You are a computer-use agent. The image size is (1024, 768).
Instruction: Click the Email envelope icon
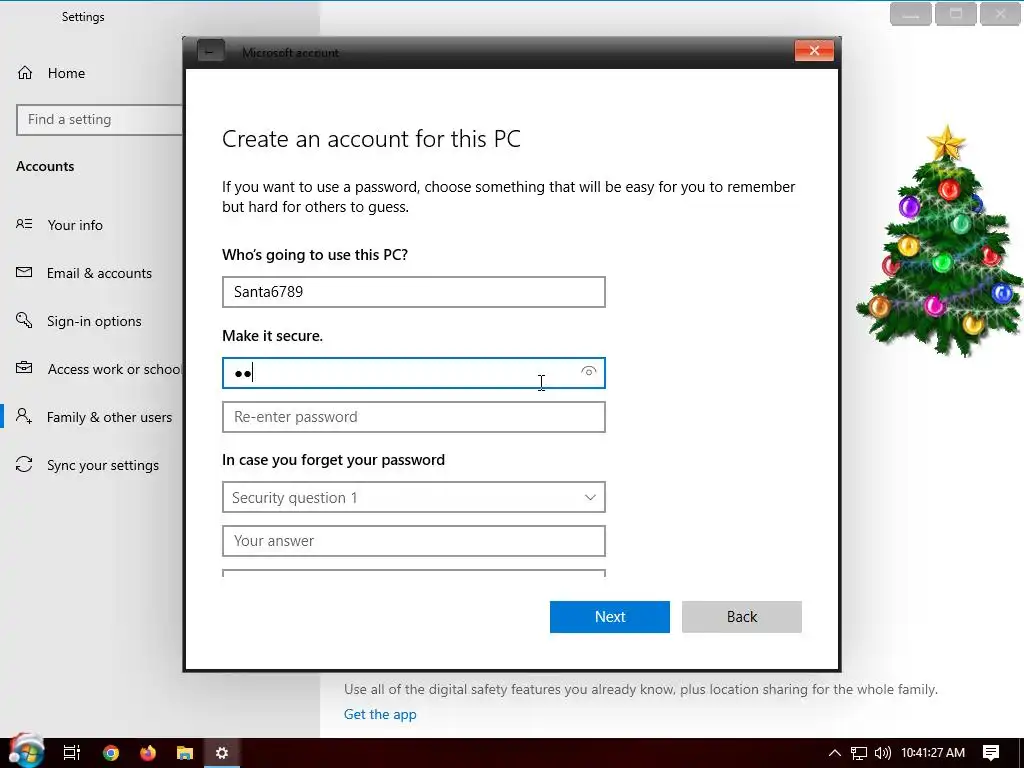[x=24, y=272]
